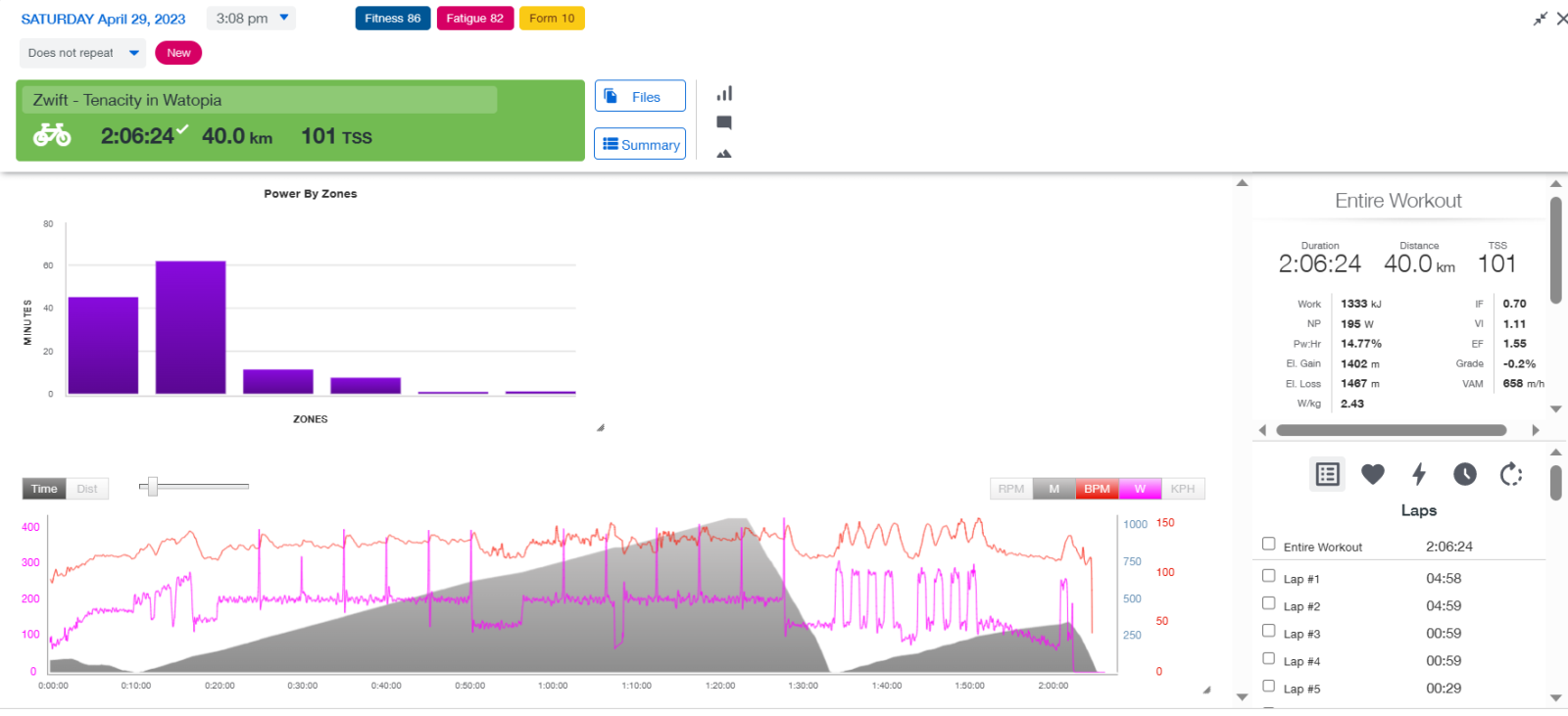Click the mountain elevation icon
The height and width of the screenshot is (716, 1568).
(724, 154)
